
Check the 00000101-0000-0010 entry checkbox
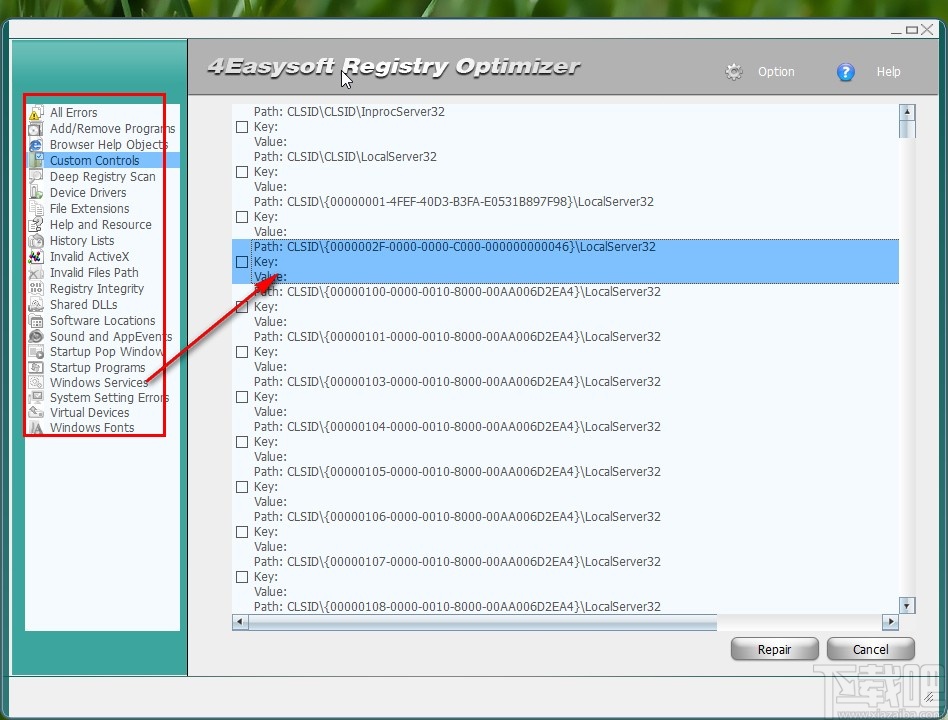coord(242,352)
